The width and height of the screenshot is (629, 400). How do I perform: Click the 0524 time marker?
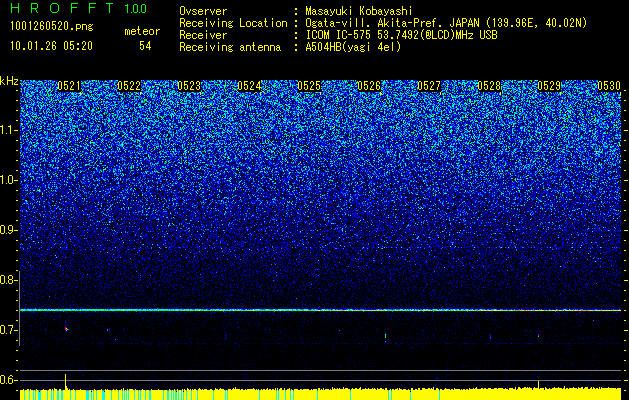tap(249, 86)
